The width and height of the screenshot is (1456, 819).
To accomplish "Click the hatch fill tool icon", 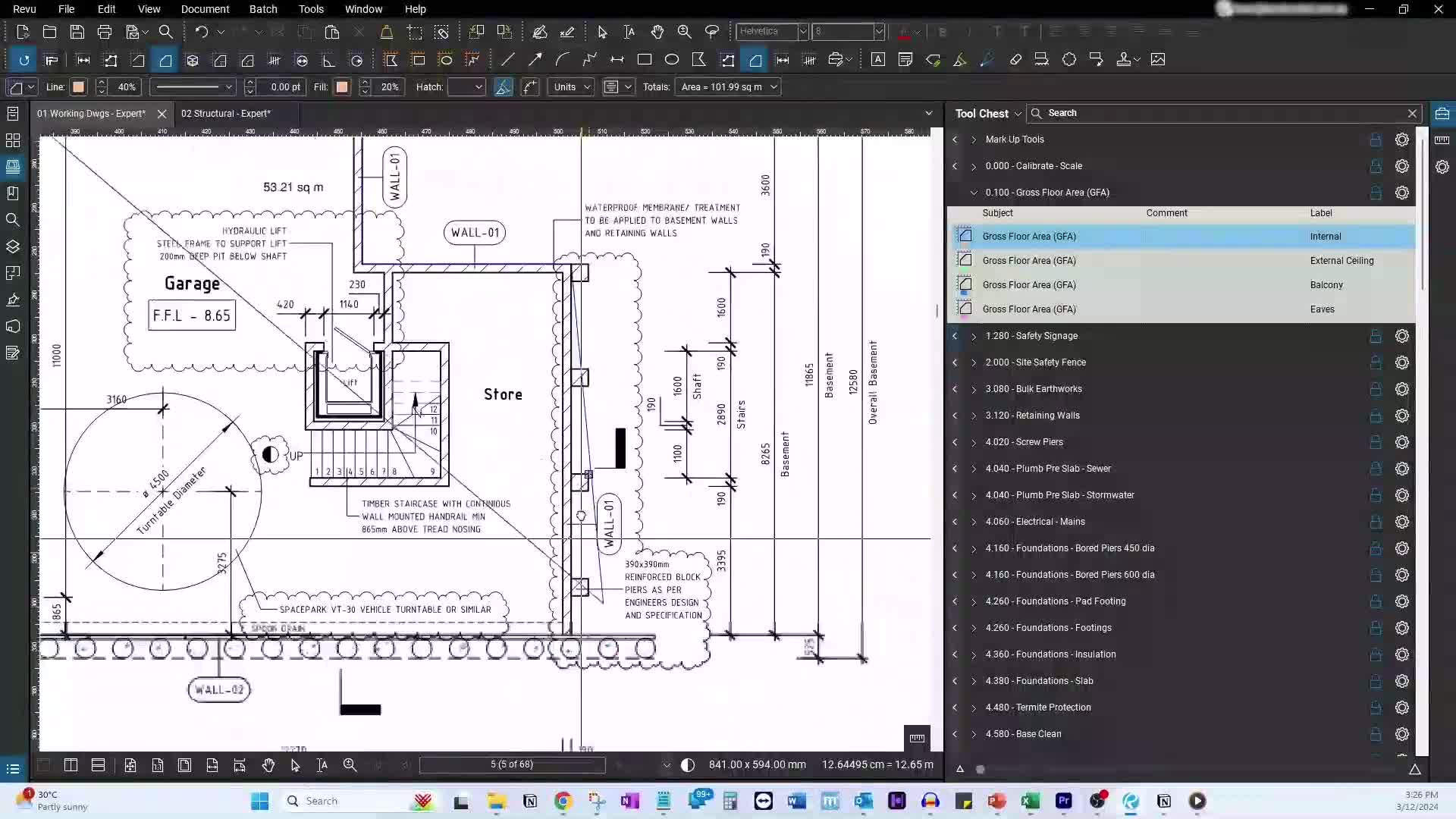I will 504,87.
